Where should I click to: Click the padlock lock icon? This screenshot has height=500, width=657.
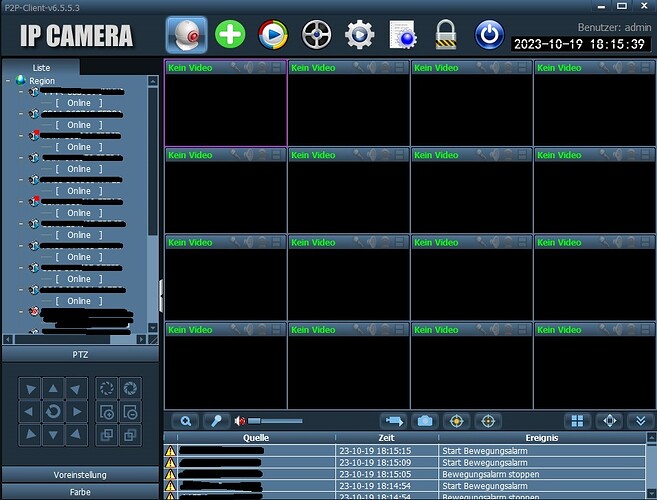click(446, 35)
